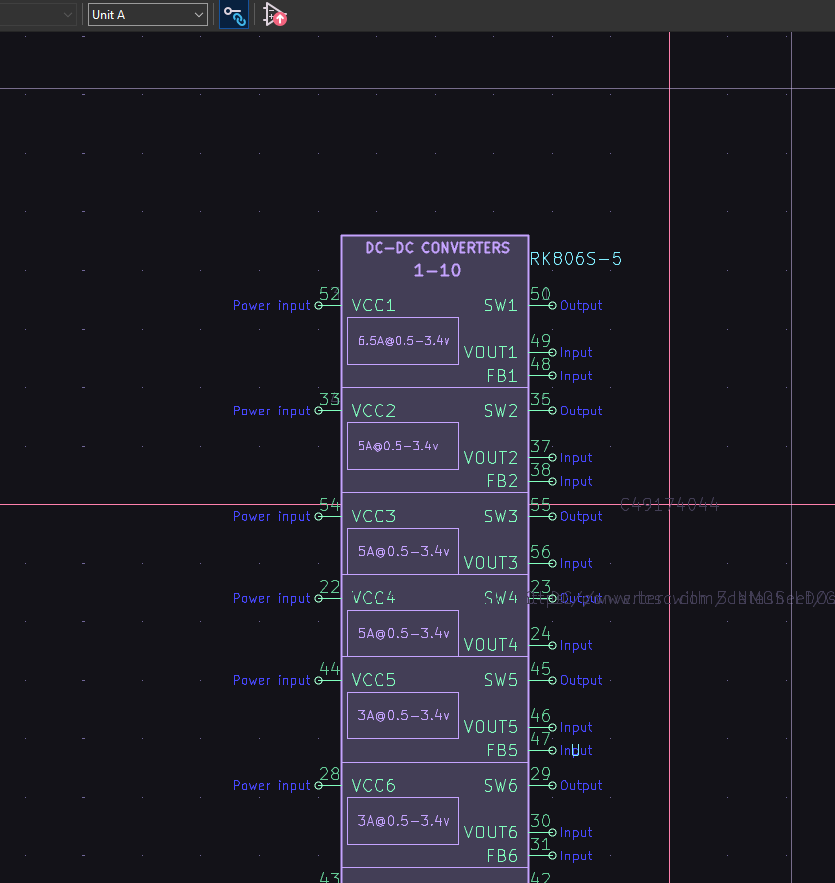Select the 5A rating box under VCC3
Screen dimensions: 835x883
(x=403, y=551)
